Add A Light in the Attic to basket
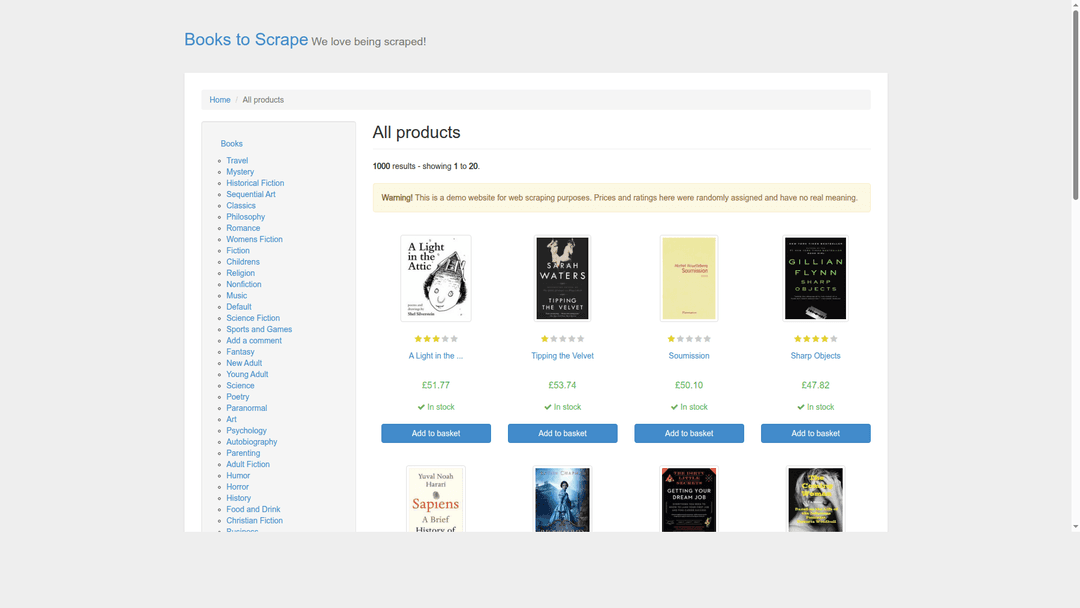 click(x=436, y=433)
